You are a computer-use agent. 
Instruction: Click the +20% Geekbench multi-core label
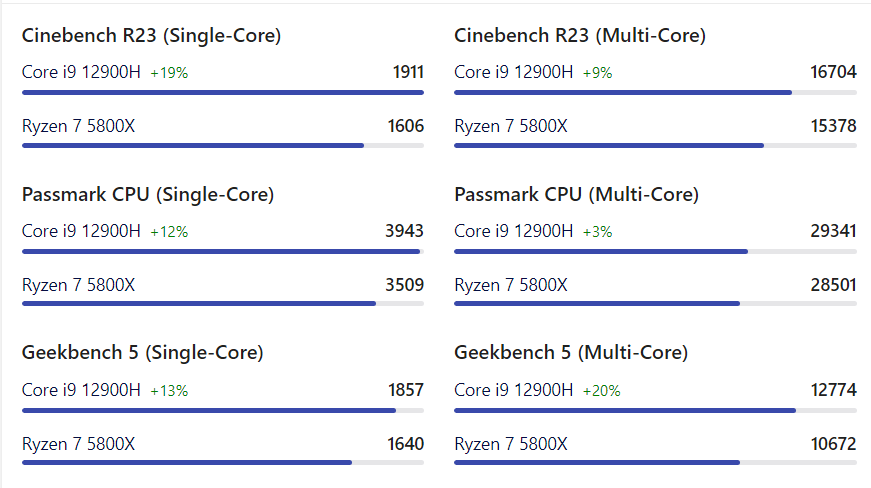602,391
